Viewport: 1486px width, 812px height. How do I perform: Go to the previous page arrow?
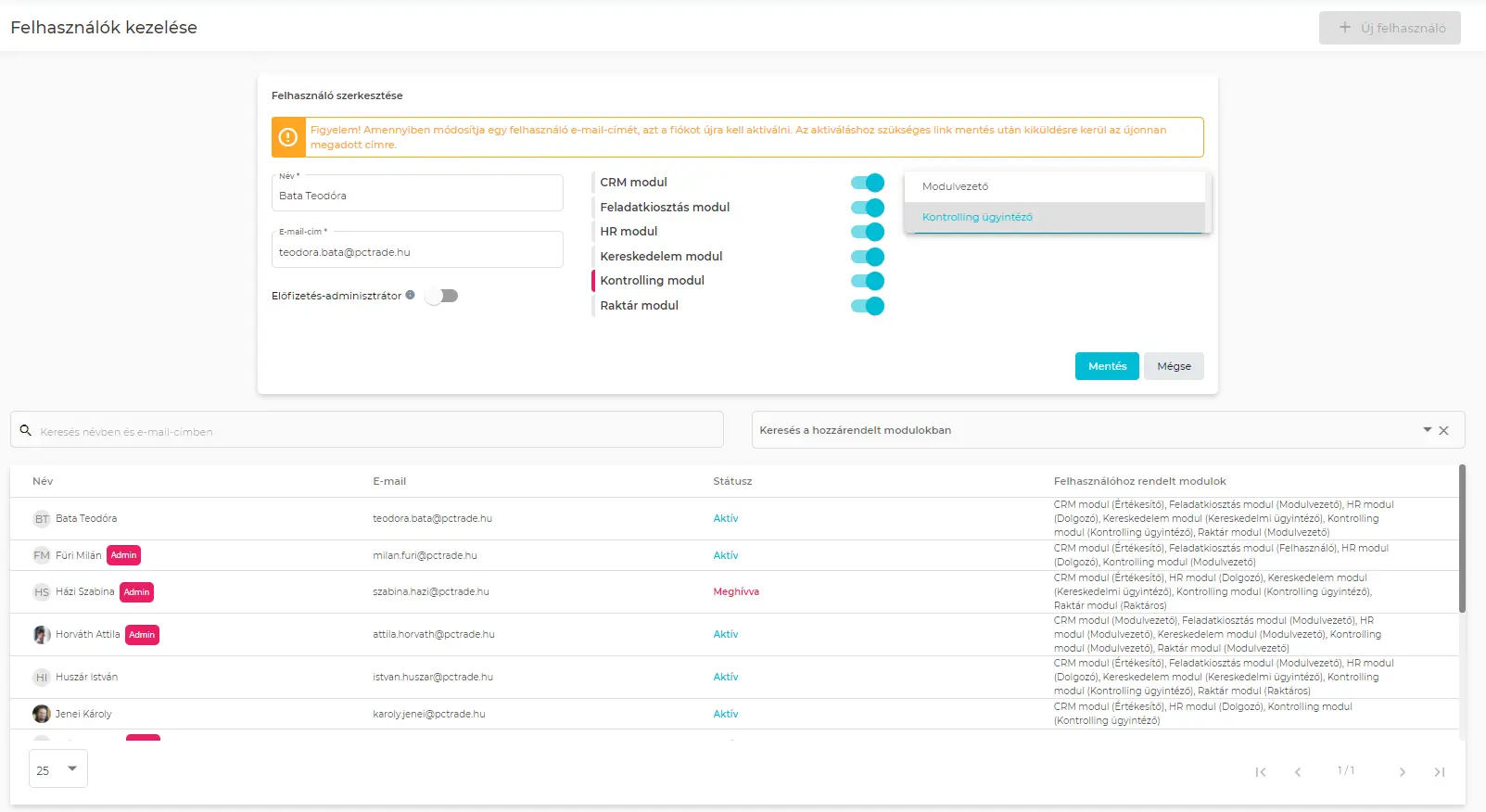[x=1298, y=772]
